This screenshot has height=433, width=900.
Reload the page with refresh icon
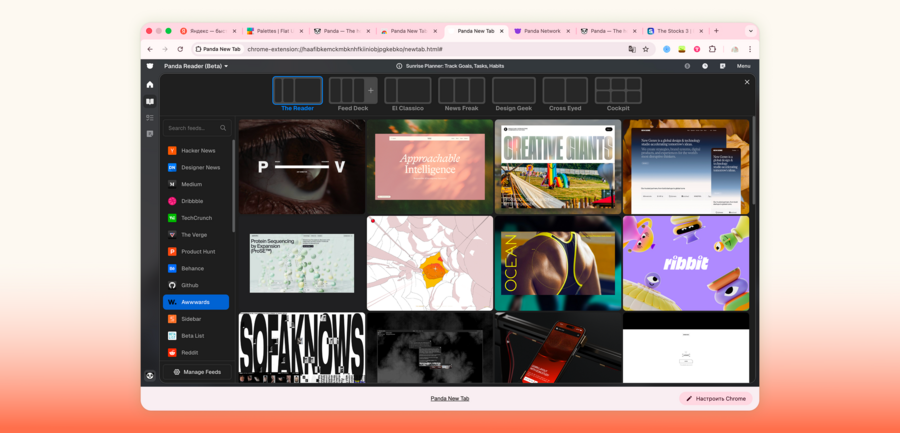[x=180, y=49]
